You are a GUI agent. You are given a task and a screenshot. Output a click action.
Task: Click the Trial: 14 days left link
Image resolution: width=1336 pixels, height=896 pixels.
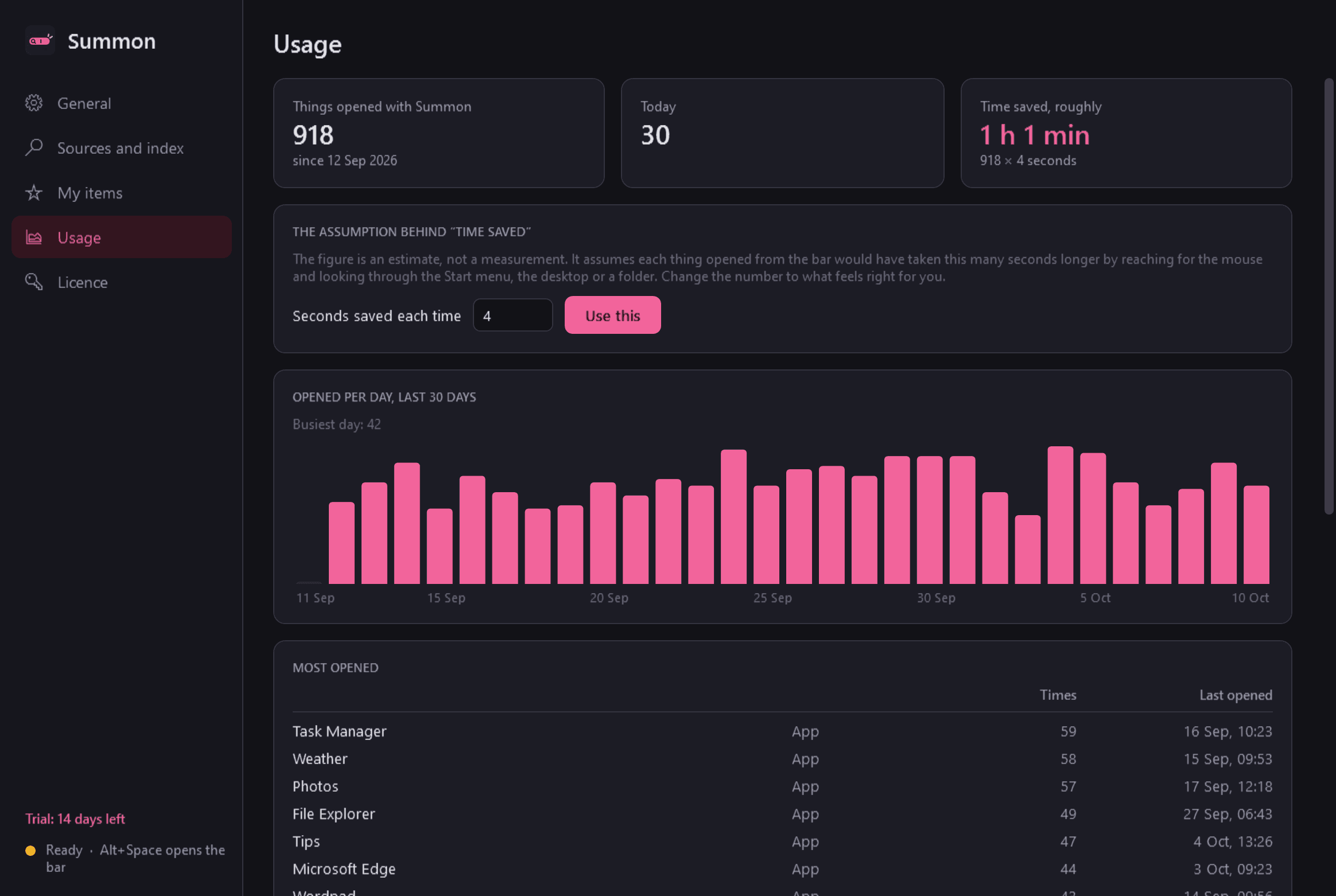tap(75, 819)
